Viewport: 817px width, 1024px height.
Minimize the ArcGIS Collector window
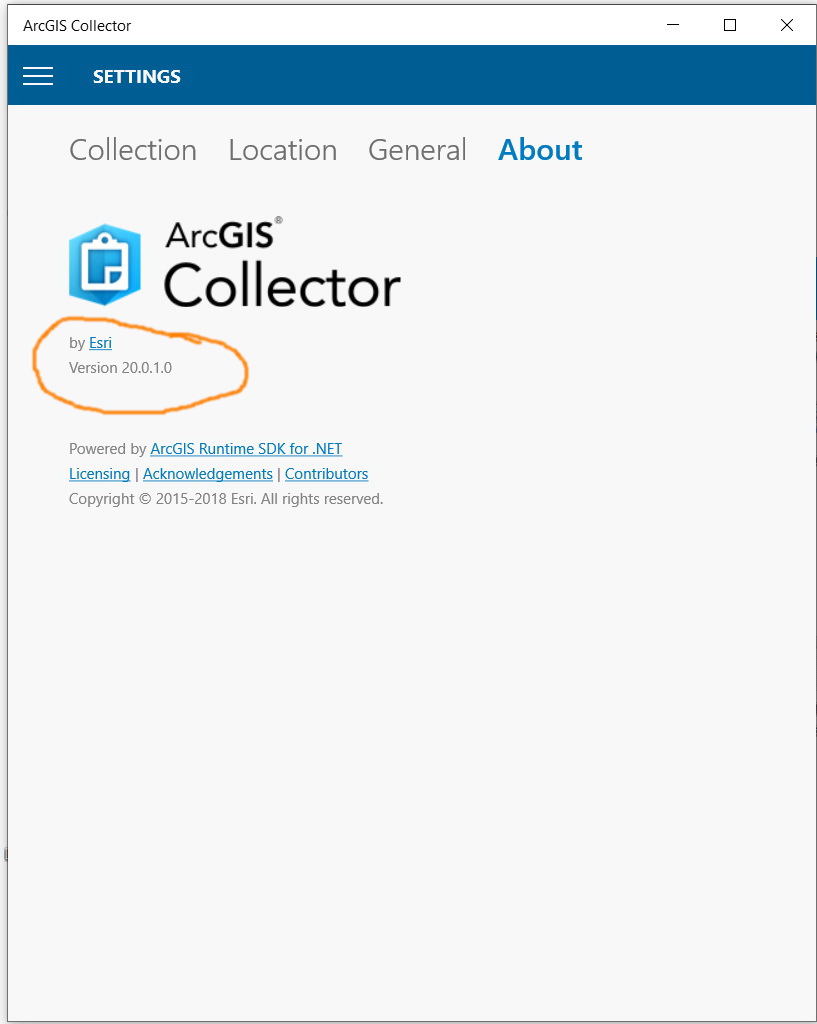tap(673, 25)
